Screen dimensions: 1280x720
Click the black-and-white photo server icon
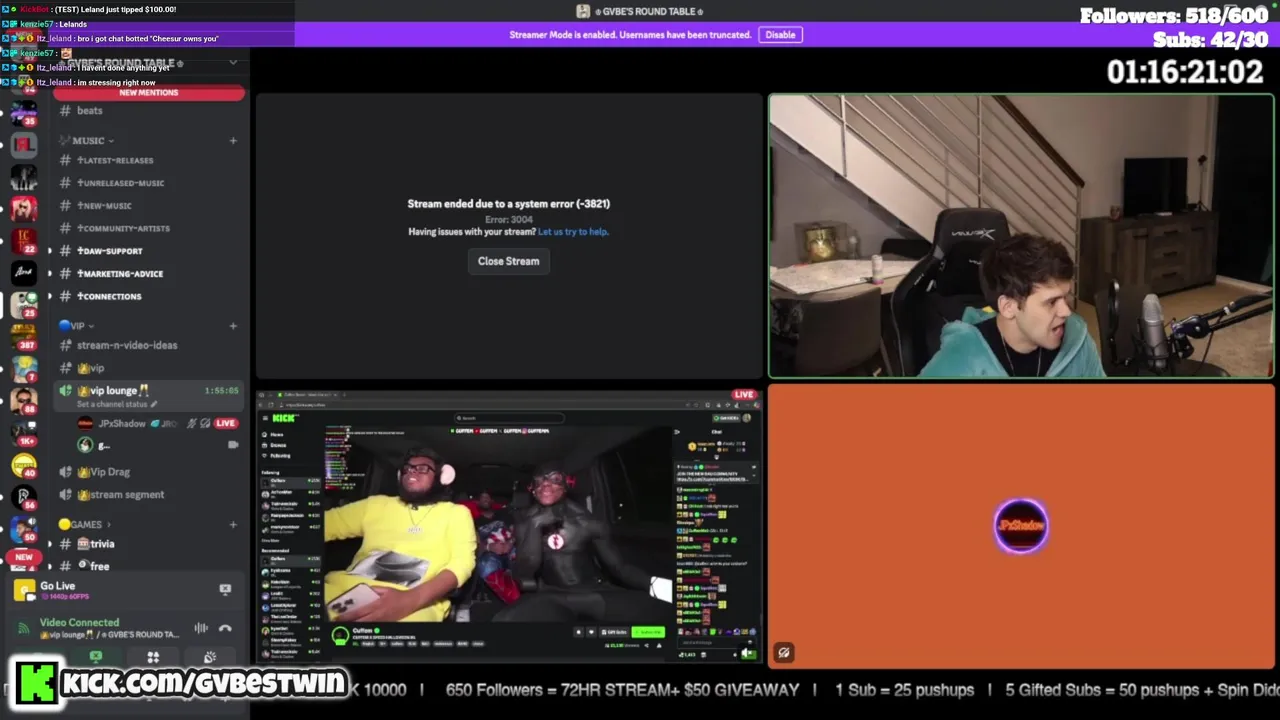tap(24, 176)
